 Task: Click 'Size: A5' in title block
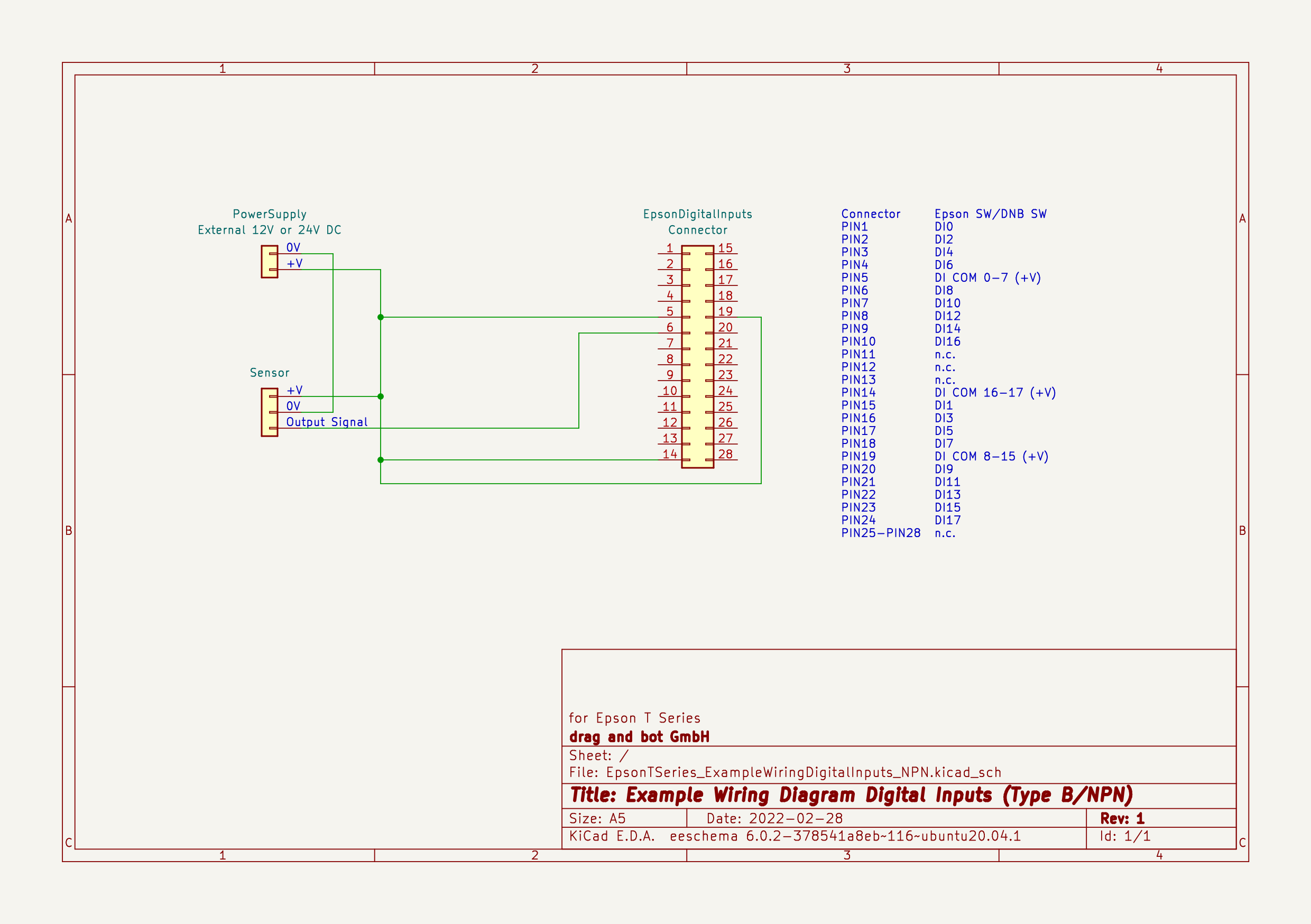(x=597, y=818)
